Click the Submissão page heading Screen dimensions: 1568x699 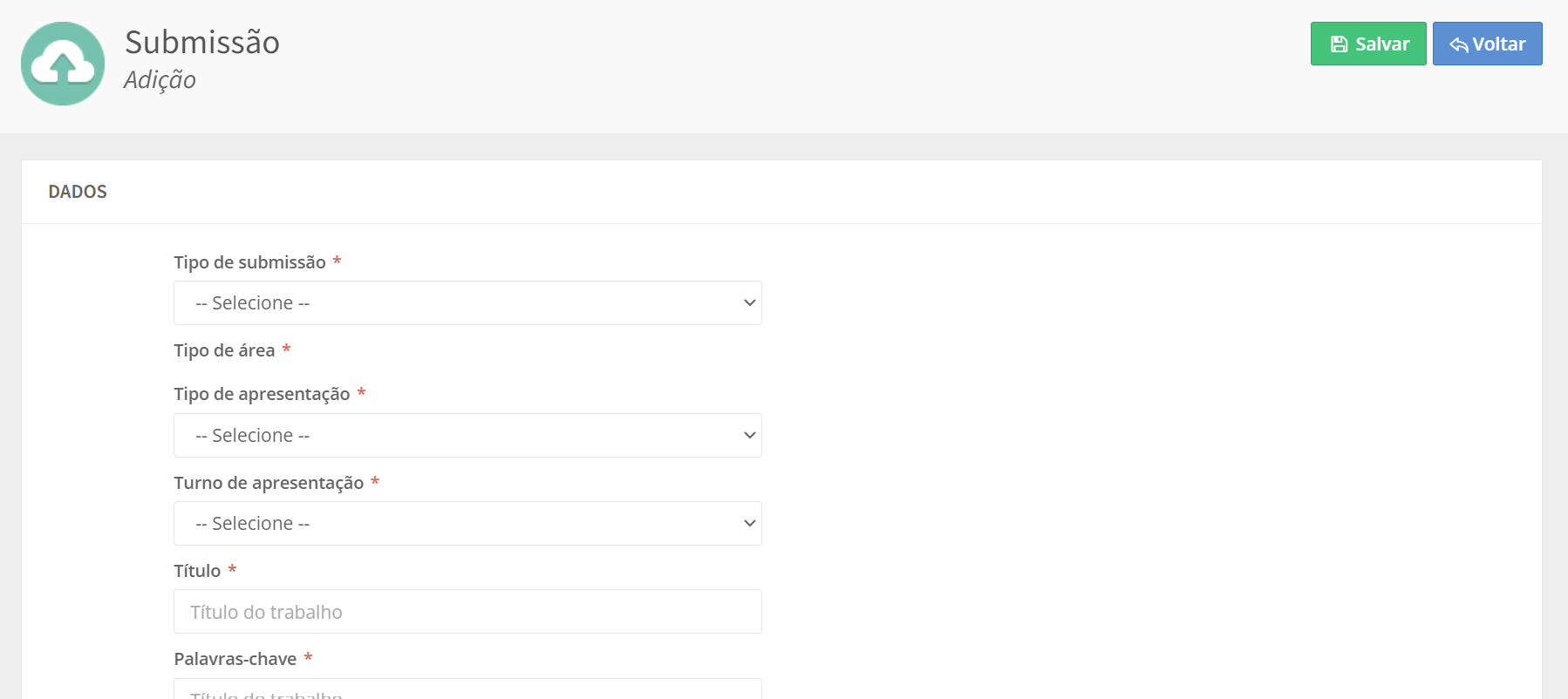point(202,43)
